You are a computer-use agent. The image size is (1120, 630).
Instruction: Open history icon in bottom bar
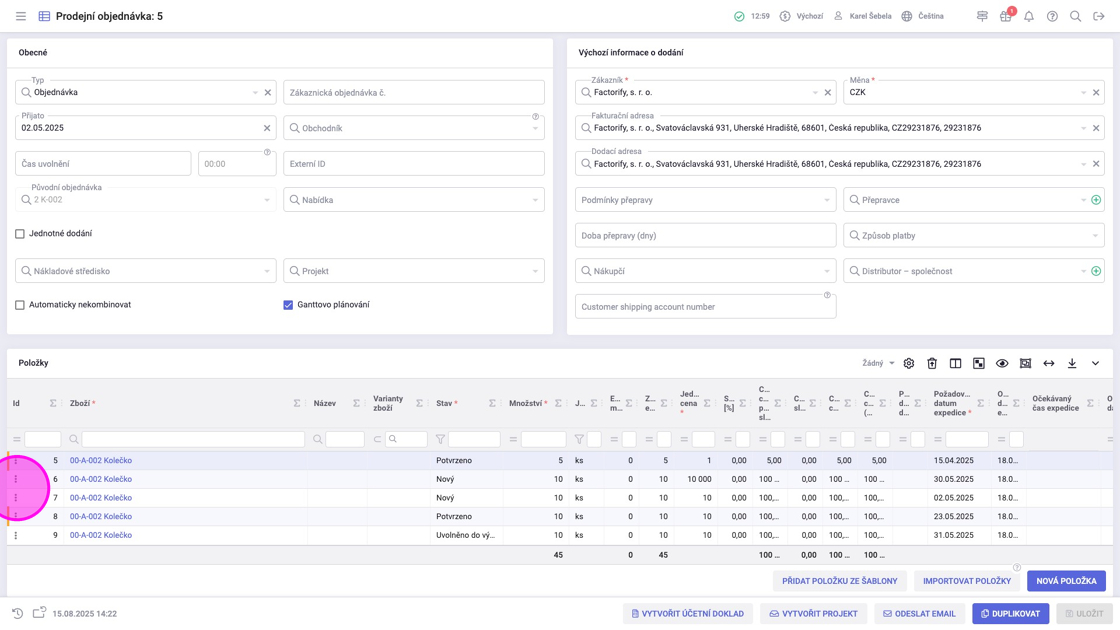17,613
